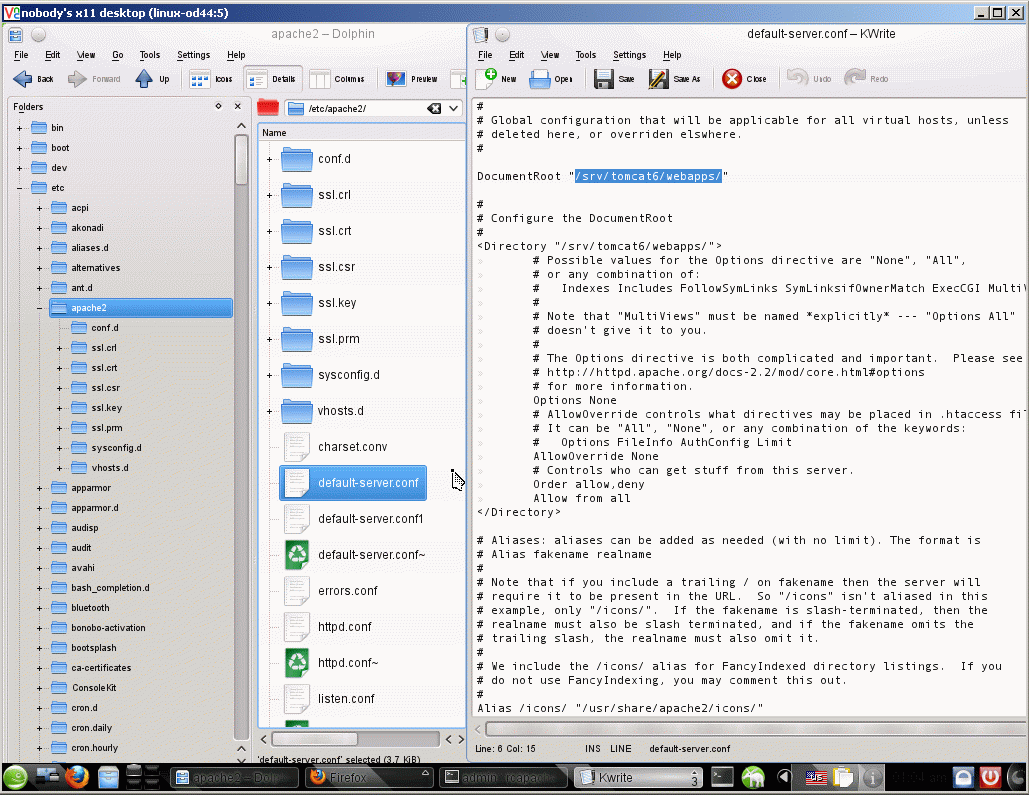Expand ssl.key folder in file list
This screenshot has width=1029, height=795.
pyautogui.click(x=269, y=303)
